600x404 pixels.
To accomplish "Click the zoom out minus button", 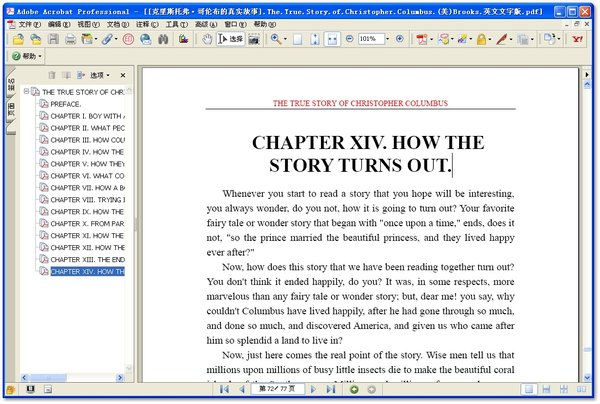I will (x=349, y=39).
